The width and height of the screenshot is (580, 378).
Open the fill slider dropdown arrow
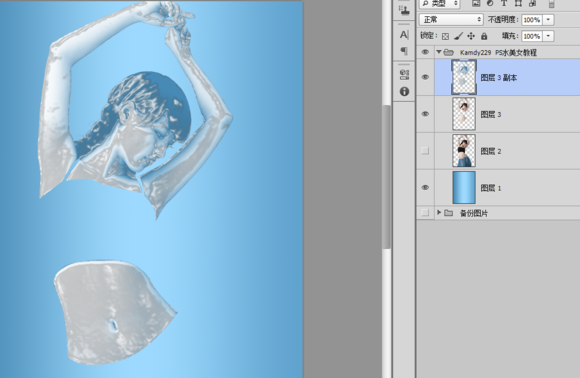point(548,36)
